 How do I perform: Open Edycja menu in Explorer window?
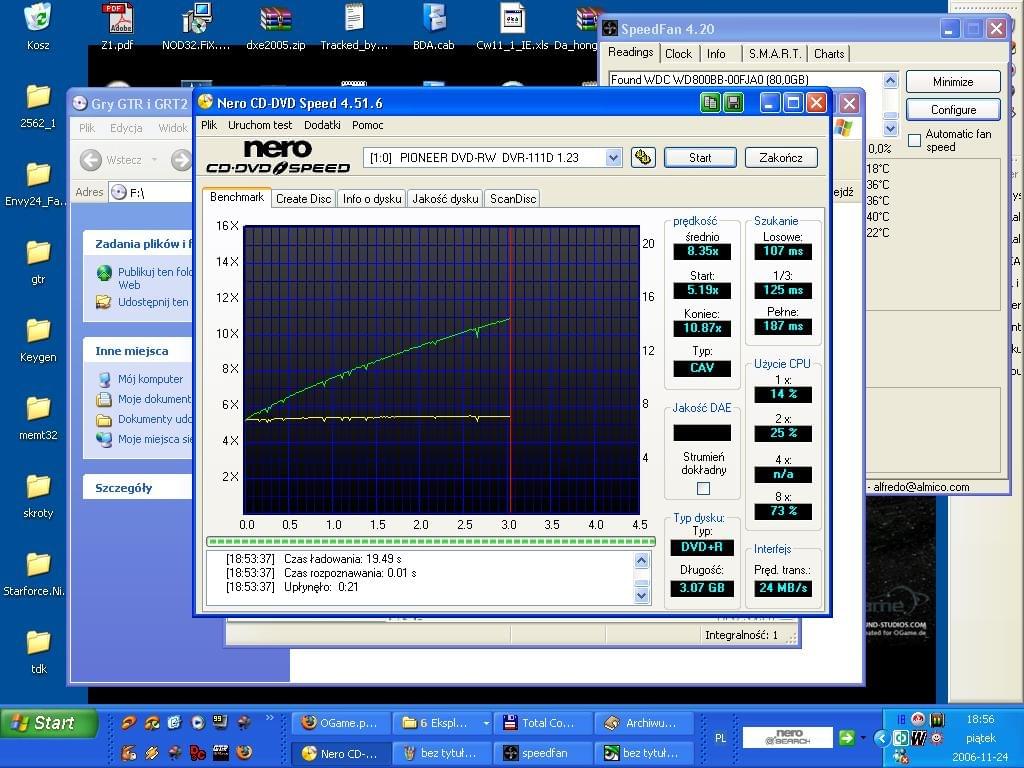(126, 128)
